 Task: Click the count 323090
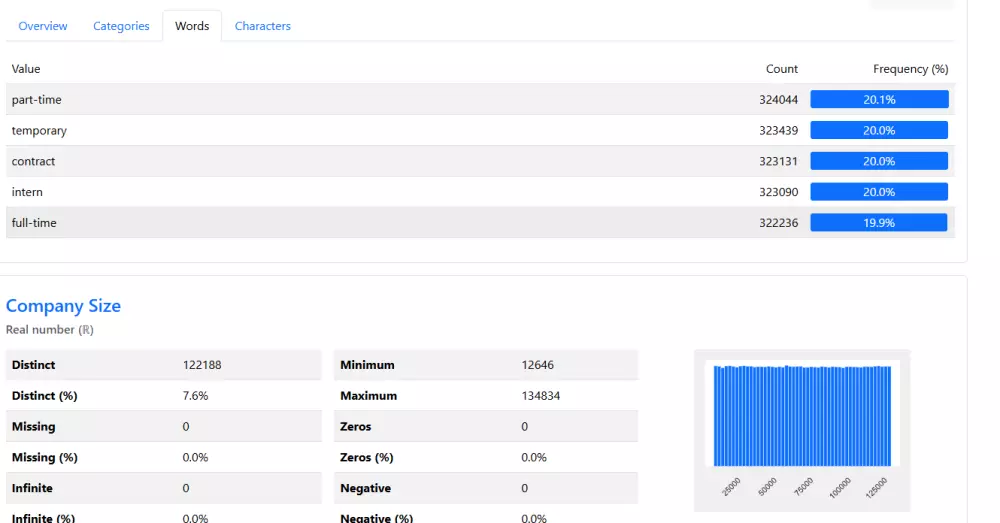point(778,192)
